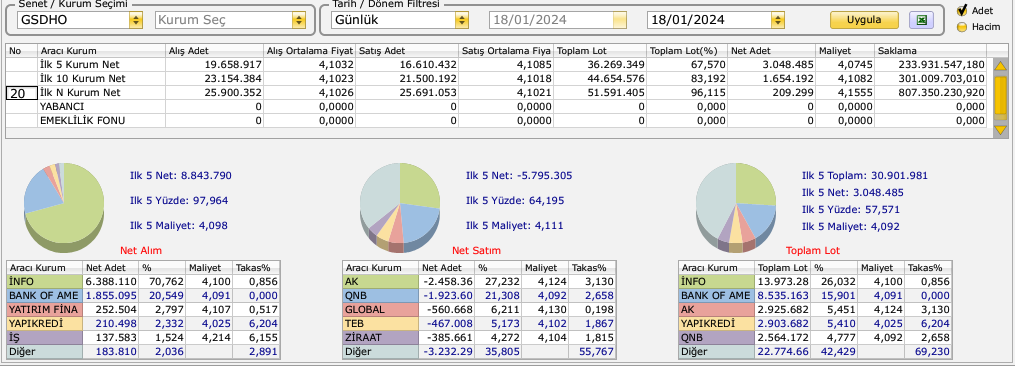Sort by Saklama column header
Image resolution: width=1015 pixels, height=366 pixels.
(930, 51)
